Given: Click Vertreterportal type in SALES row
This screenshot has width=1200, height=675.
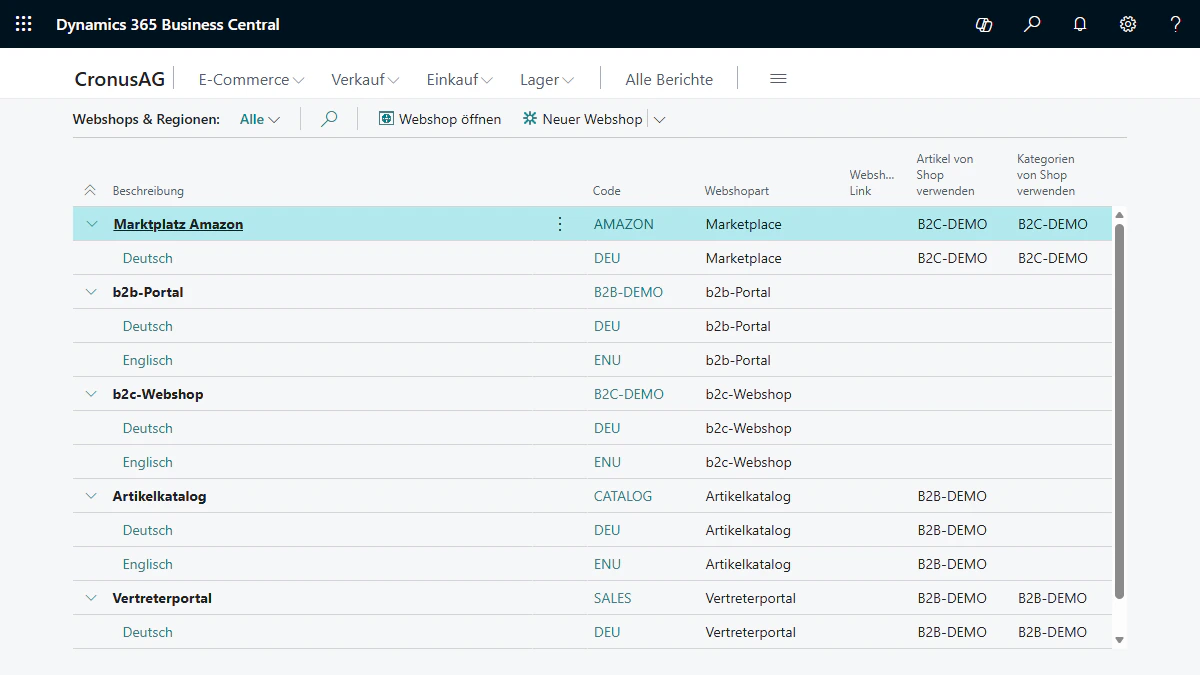Looking at the screenshot, I should [751, 598].
